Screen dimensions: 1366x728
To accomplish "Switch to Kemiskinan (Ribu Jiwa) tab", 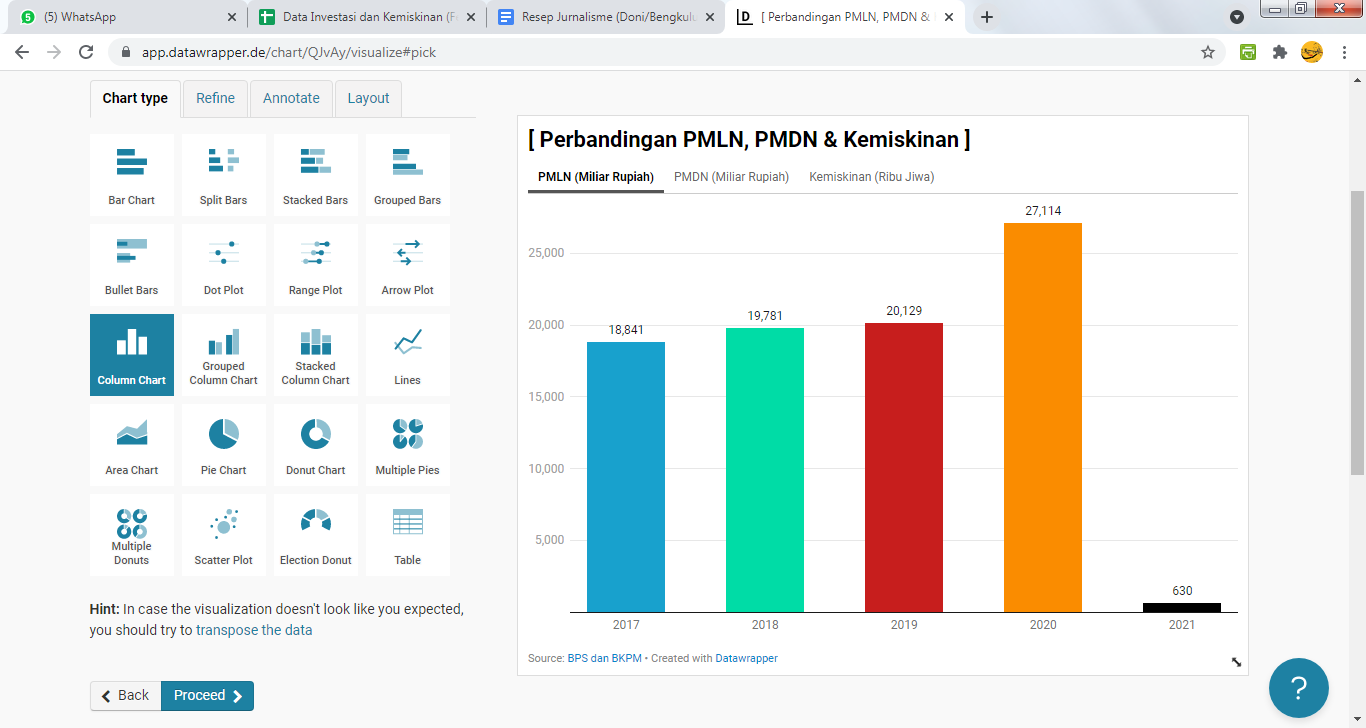I will point(871,177).
